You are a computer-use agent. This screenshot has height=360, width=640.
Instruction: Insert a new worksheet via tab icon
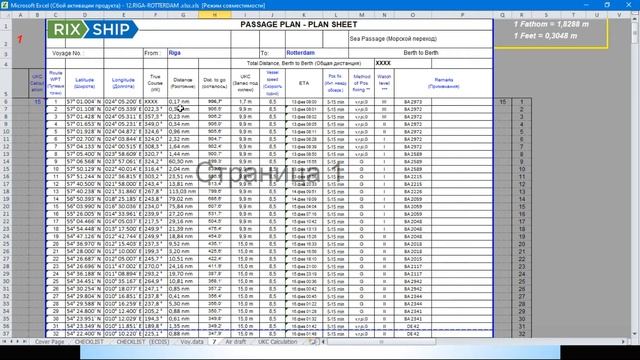point(313,342)
